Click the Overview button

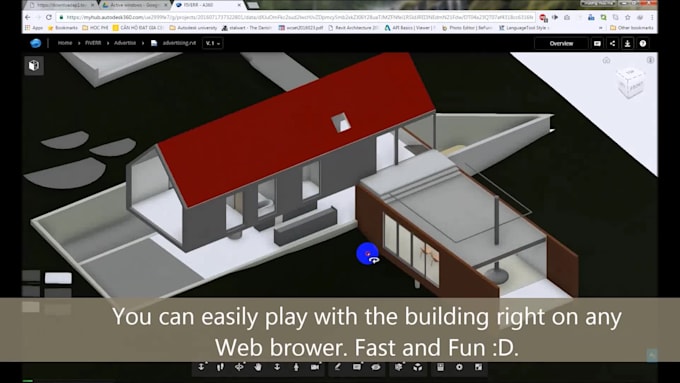coord(561,43)
